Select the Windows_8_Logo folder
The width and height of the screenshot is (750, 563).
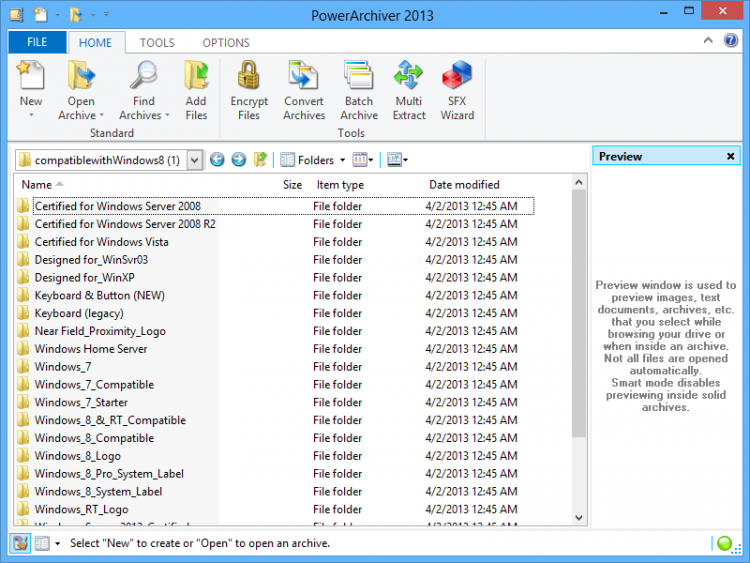[x=78, y=456]
